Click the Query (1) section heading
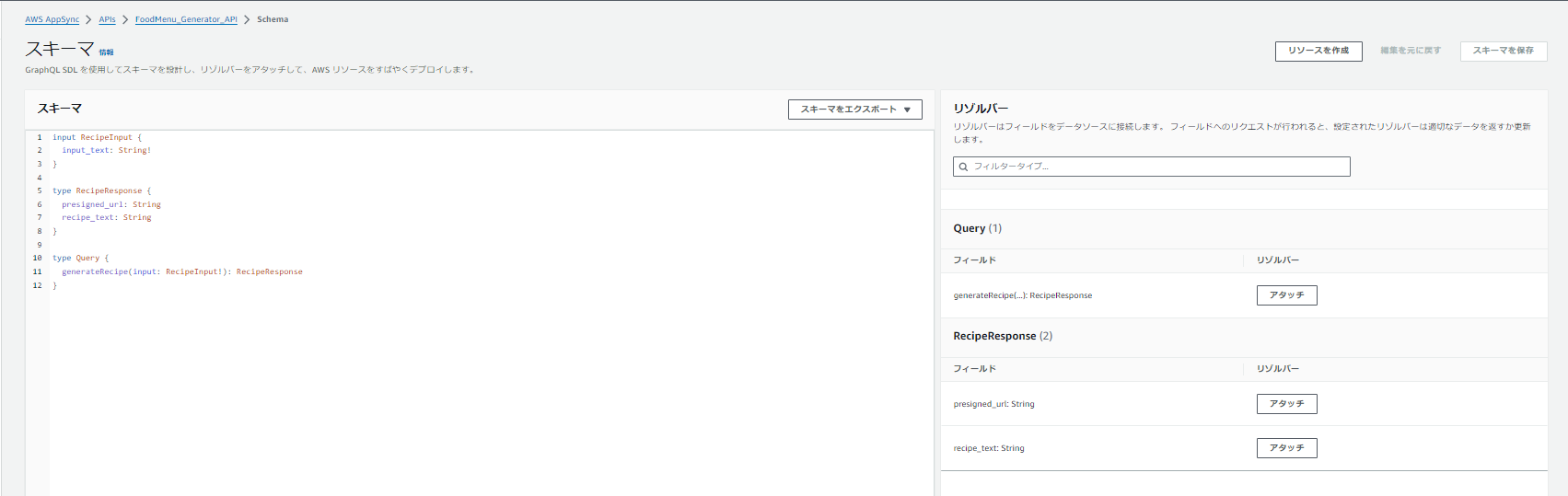1568x496 pixels. click(977, 228)
